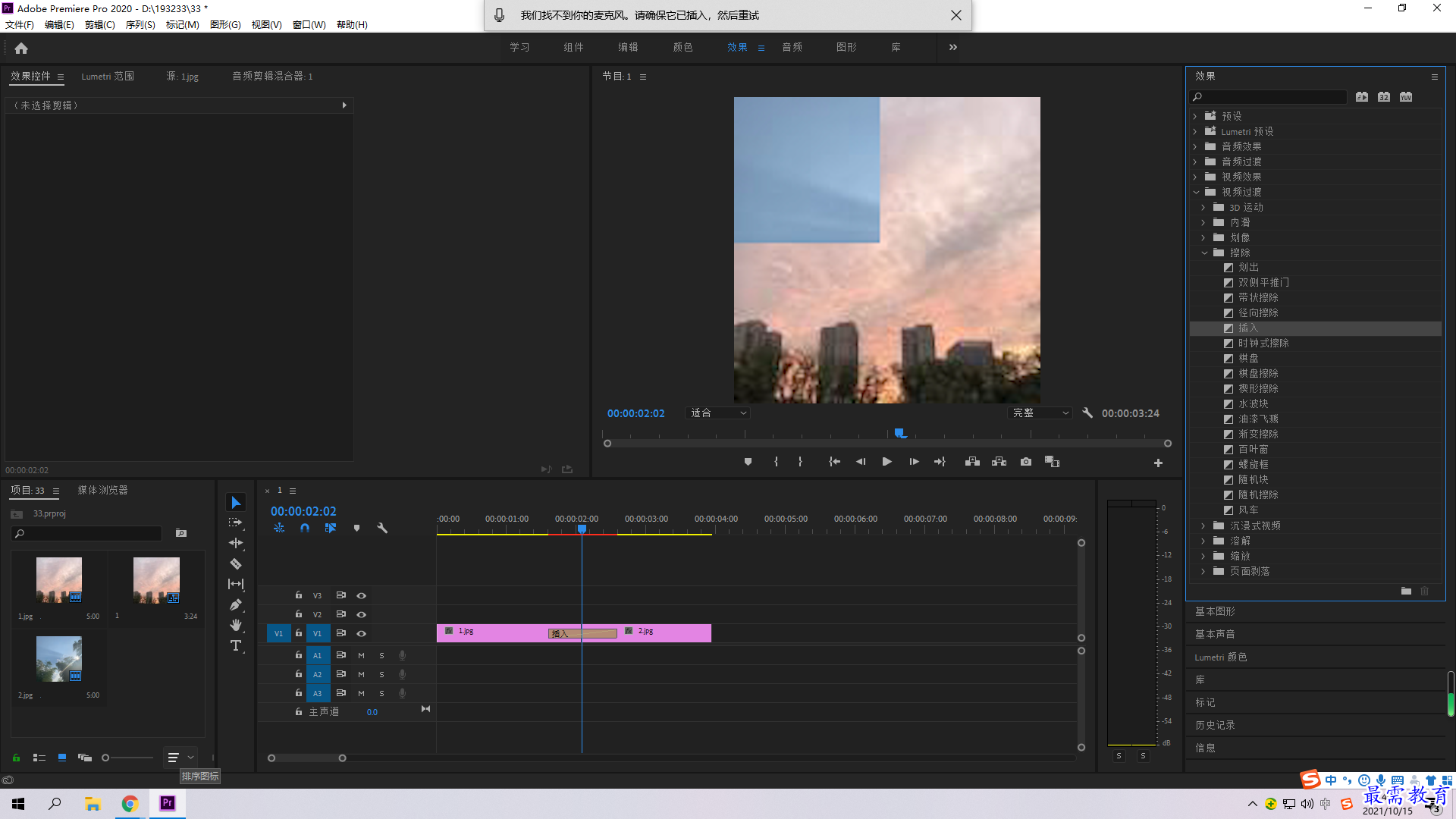Click Program monitor playhead scrubber
1456x819 pixels.
click(899, 434)
